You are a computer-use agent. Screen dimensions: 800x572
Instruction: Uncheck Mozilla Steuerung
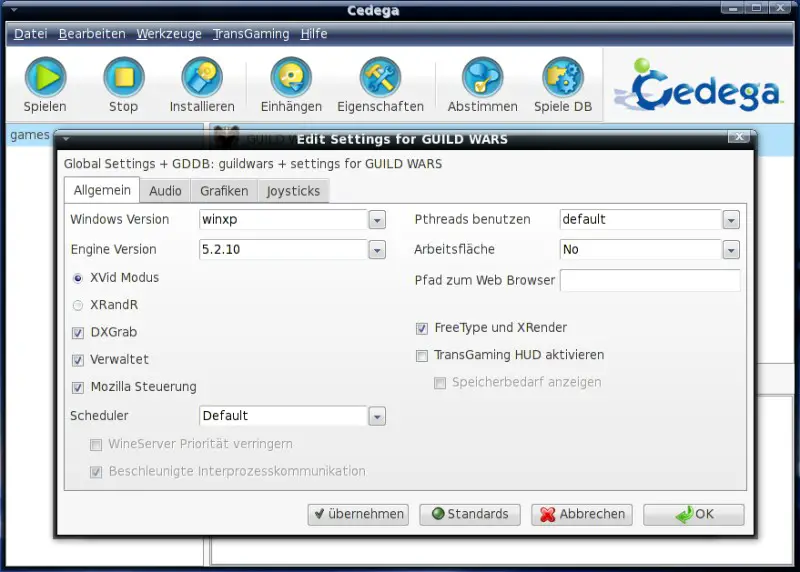pyautogui.click(x=78, y=387)
